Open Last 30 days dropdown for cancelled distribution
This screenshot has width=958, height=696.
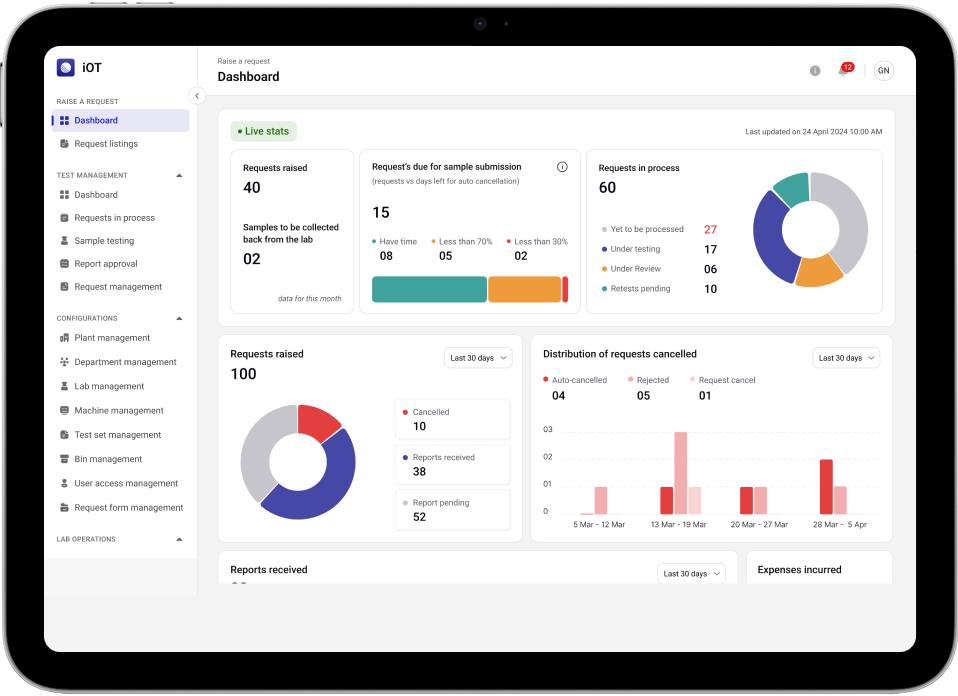tap(846, 358)
